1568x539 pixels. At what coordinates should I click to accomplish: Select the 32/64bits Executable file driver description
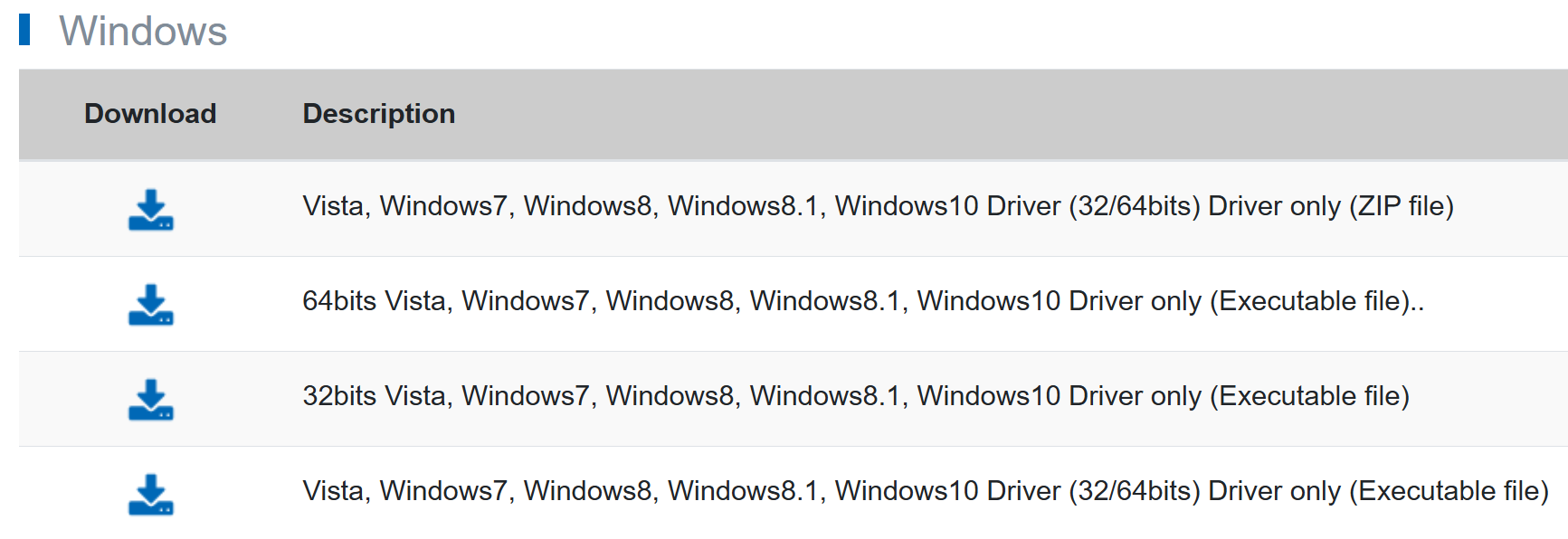tap(925, 491)
